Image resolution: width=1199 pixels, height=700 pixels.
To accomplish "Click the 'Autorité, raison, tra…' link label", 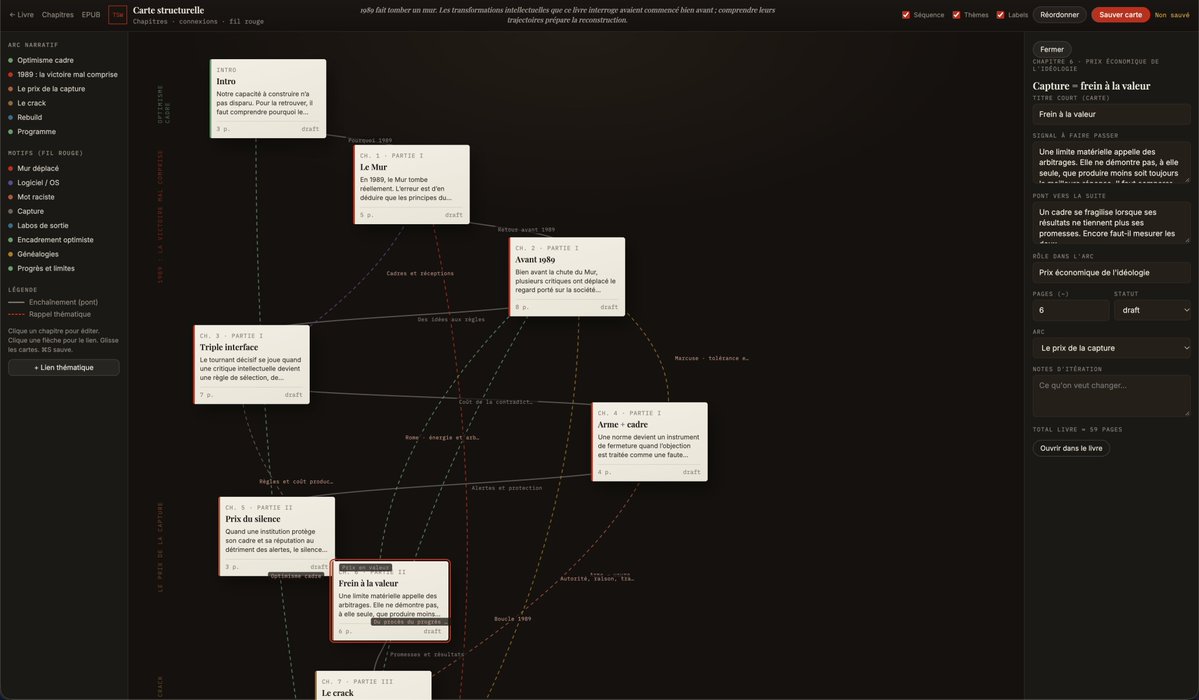I will tap(597, 579).
